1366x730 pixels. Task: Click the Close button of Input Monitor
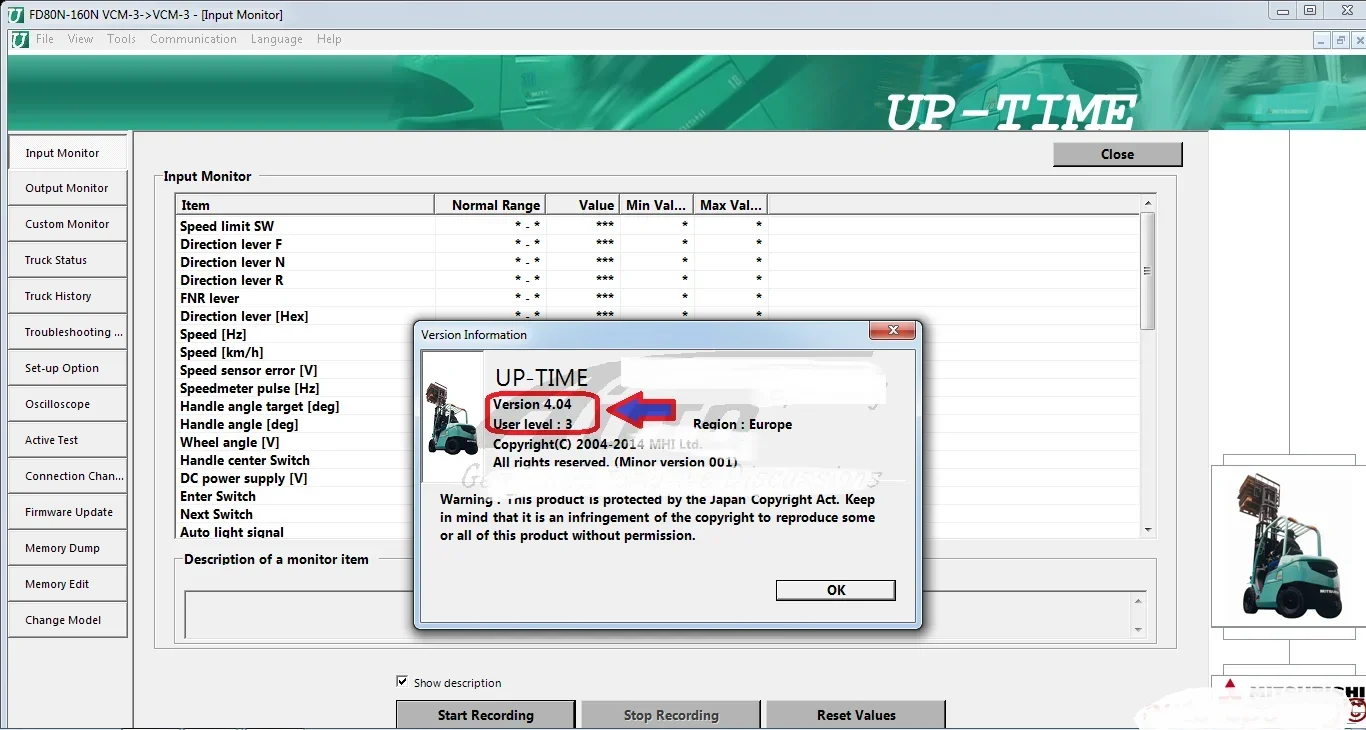pos(1117,154)
